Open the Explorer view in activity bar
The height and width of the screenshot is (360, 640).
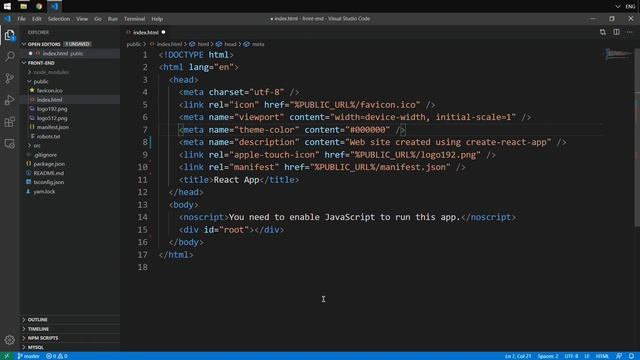pyautogui.click(x=9, y=36)
